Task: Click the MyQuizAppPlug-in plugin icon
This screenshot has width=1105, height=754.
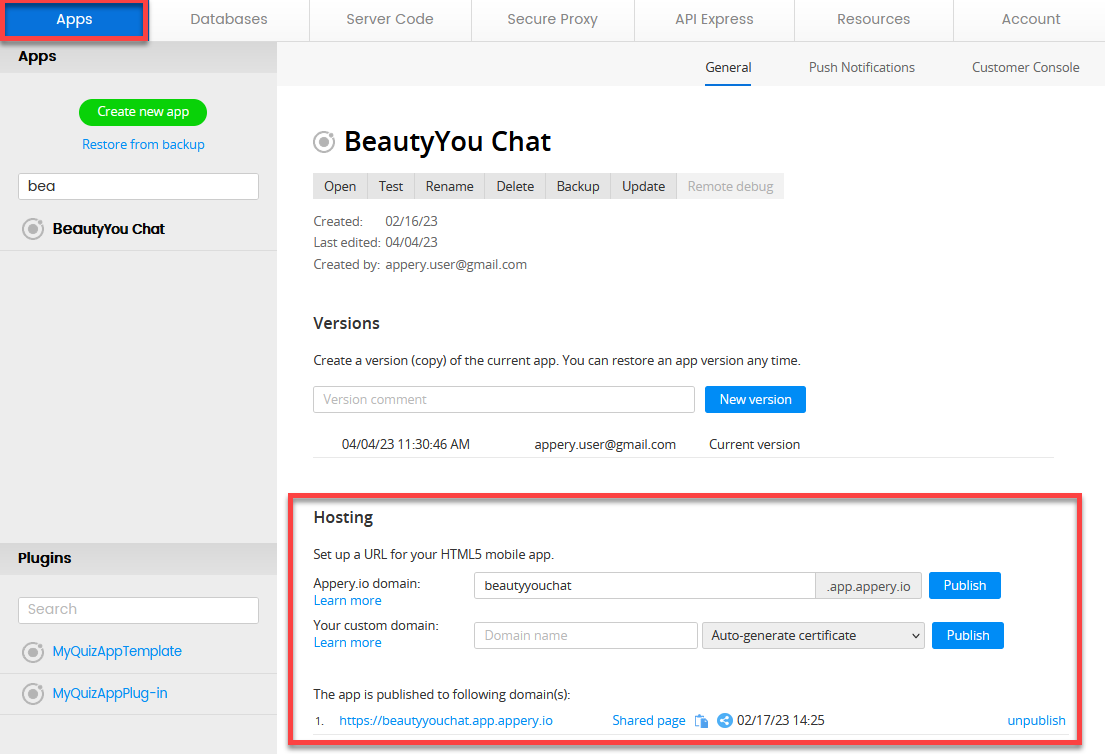Action: click(32, 693)
